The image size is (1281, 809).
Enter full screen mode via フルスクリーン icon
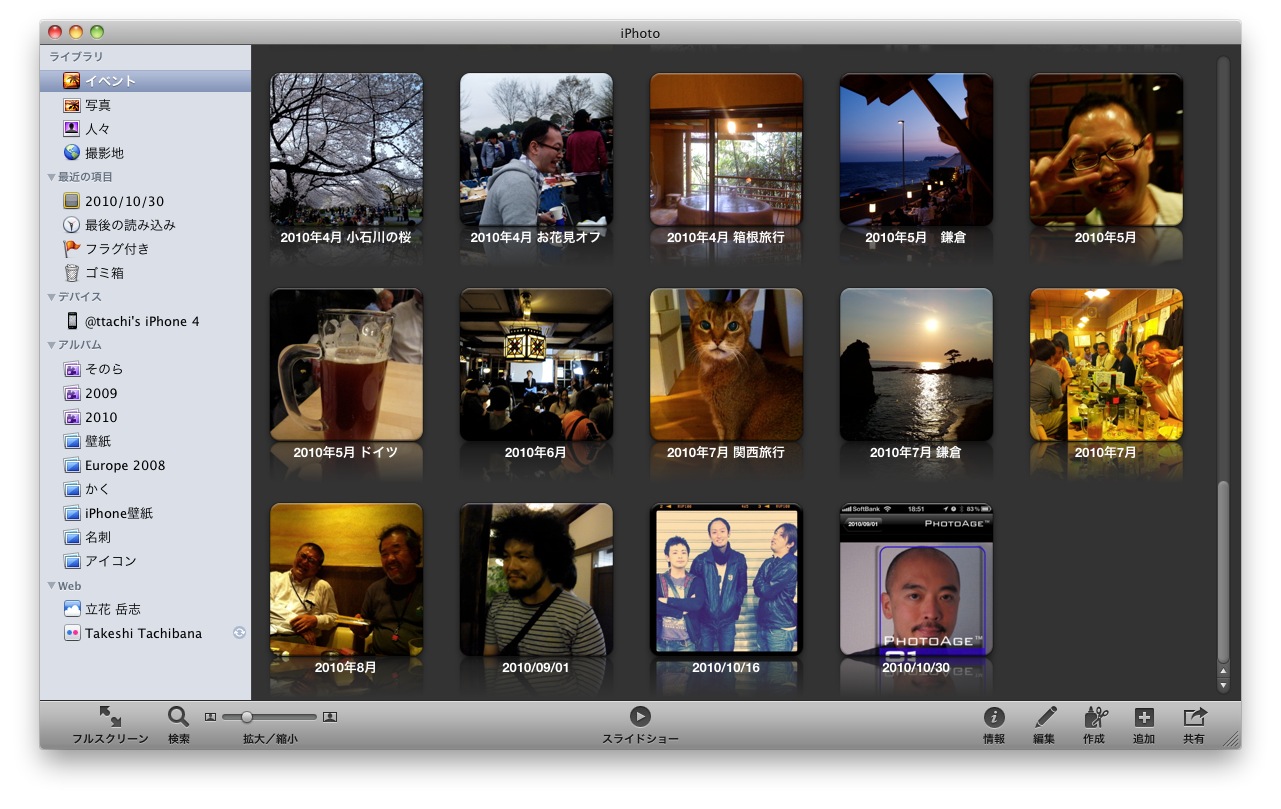coord(110,717)
